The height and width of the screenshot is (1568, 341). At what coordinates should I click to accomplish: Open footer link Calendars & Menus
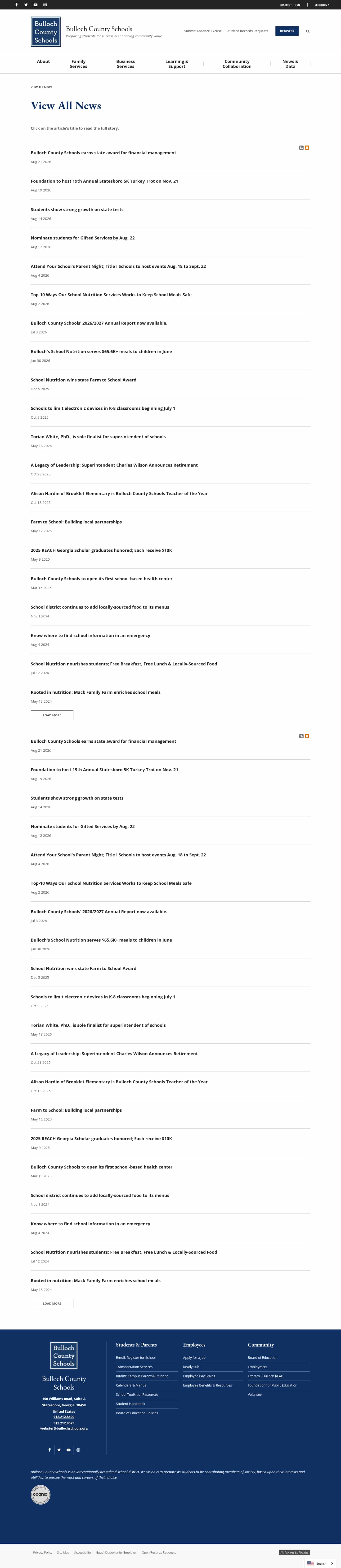131,1385
